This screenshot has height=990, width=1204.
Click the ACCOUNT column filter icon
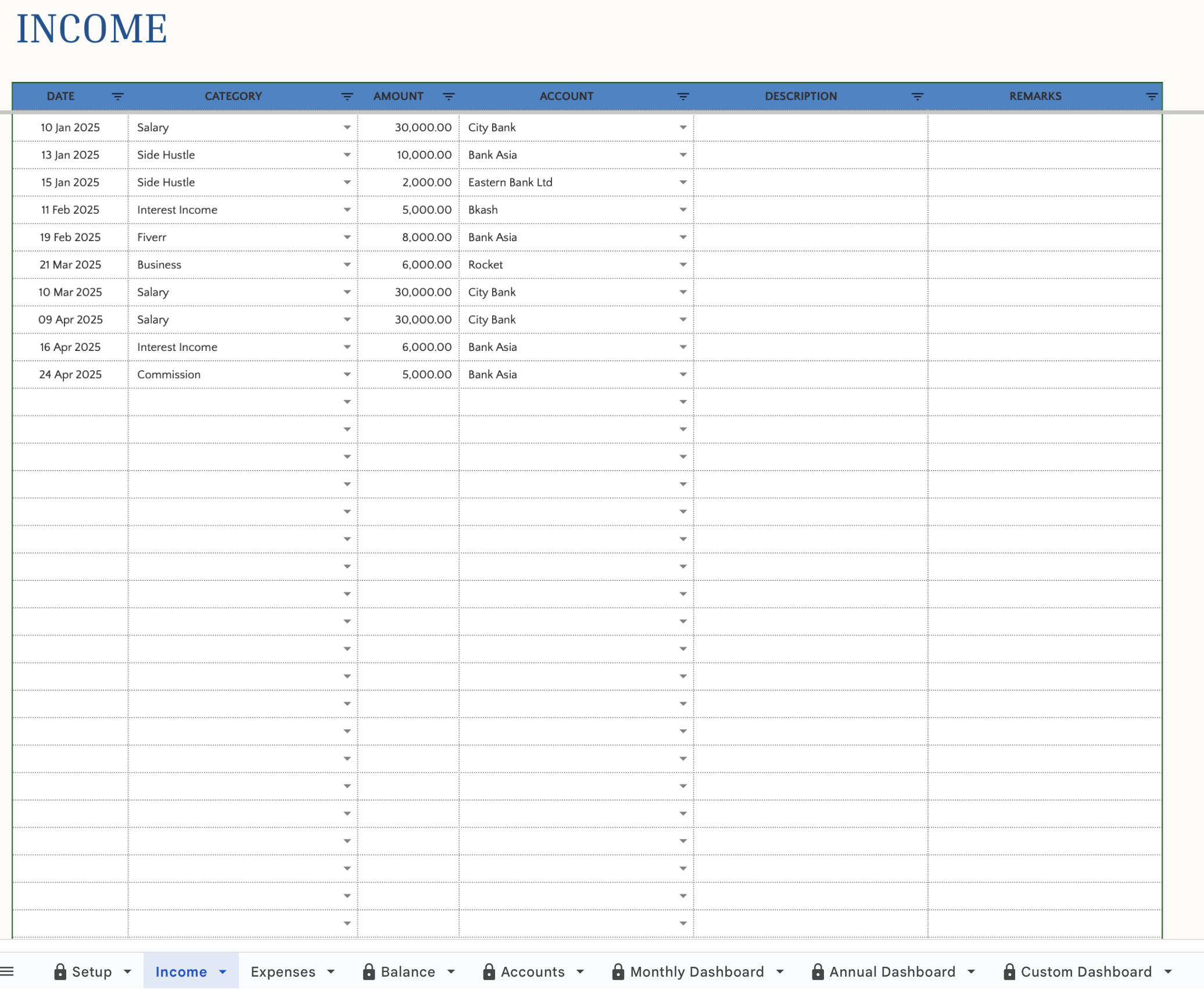click(683, 96)
